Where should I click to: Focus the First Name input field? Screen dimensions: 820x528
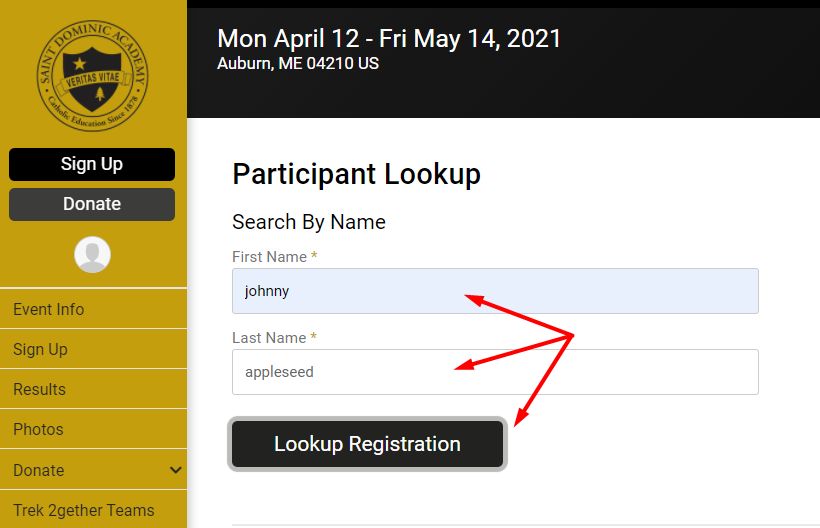coord(495,291)
